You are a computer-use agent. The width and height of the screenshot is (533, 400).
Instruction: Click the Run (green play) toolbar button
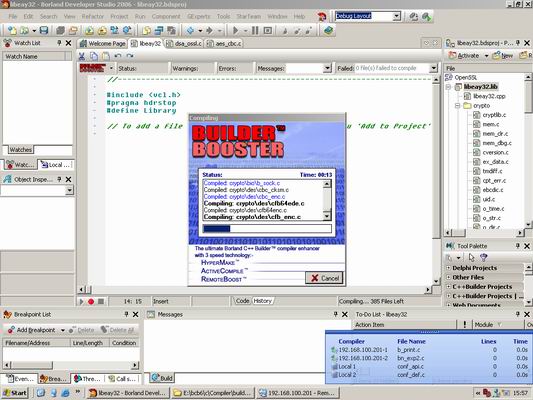tap(235, 31)
